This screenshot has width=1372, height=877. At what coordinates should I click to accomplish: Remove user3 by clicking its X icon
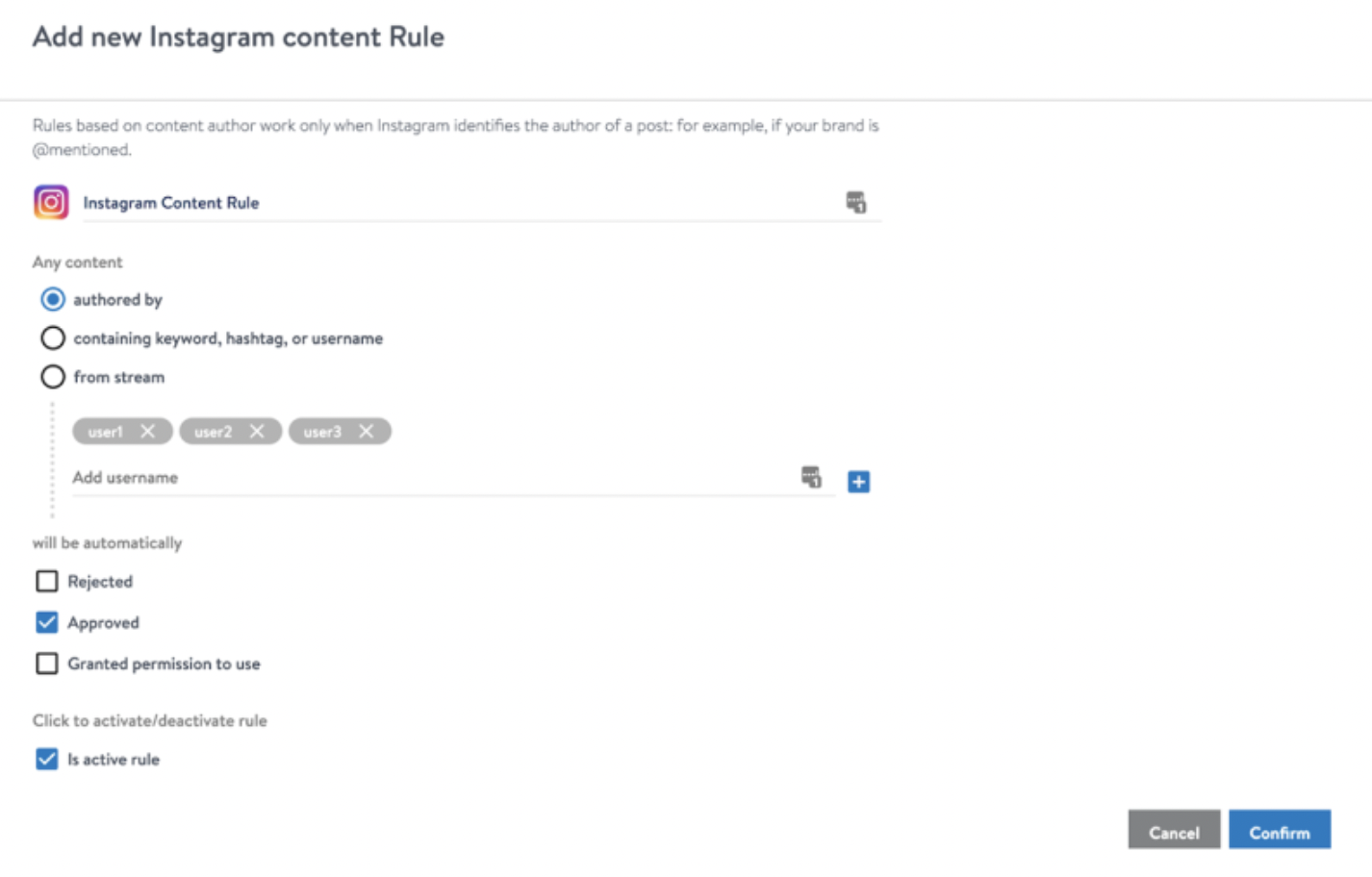[x=367, y=431]
